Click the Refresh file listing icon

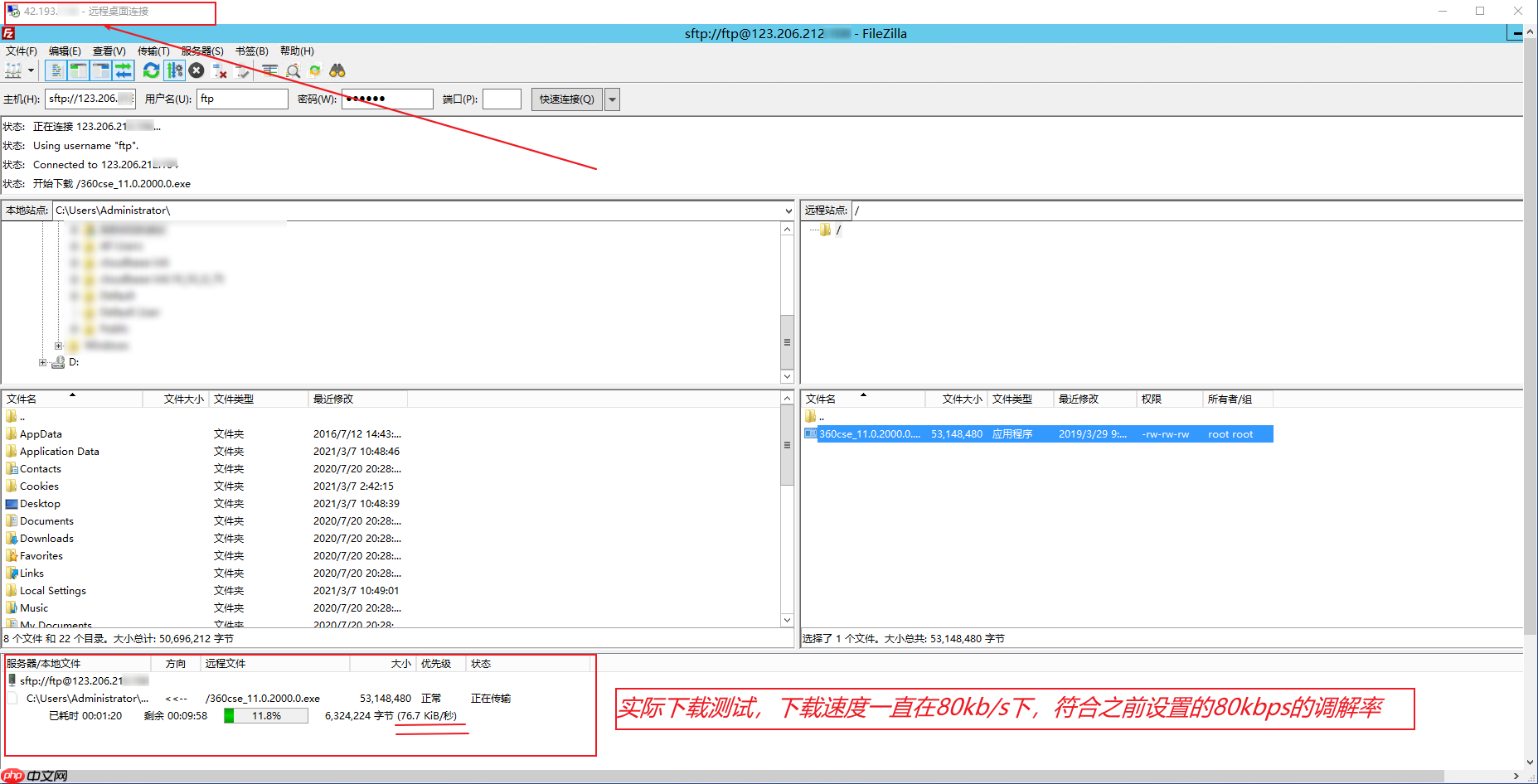click(150, 70)
